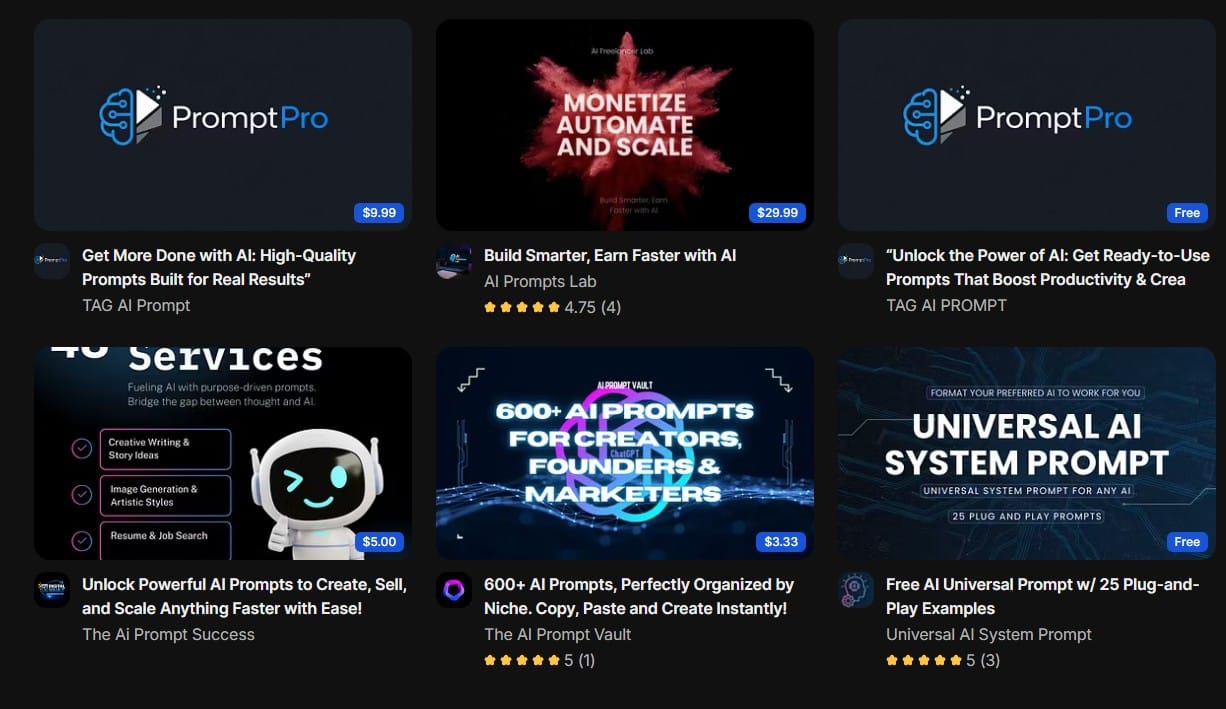Open the Monetize Automate and Scale thumbnail
The image size is (1226, 709).
click(625, 125)
